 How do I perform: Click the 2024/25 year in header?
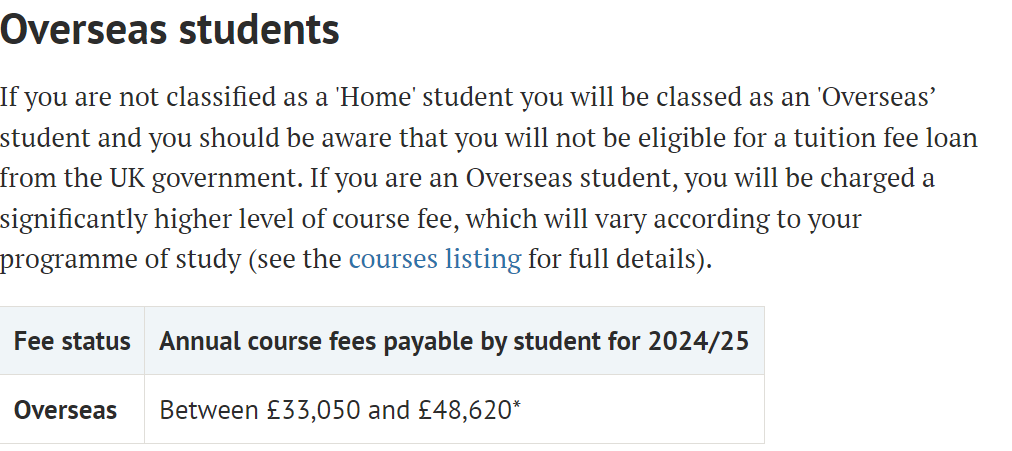698,341
